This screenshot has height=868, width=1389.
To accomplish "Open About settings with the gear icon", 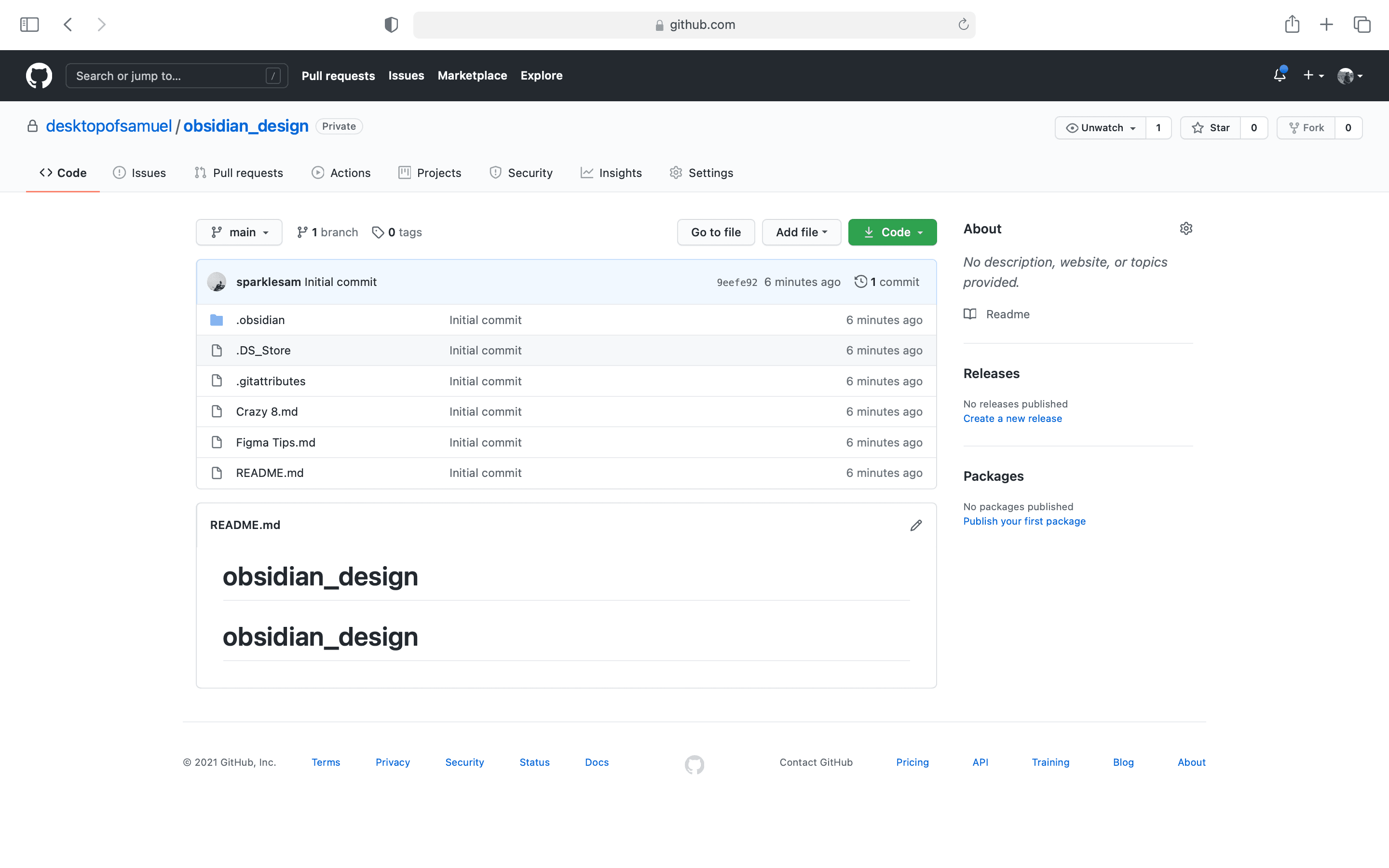I will click(x=1186, y=229).
